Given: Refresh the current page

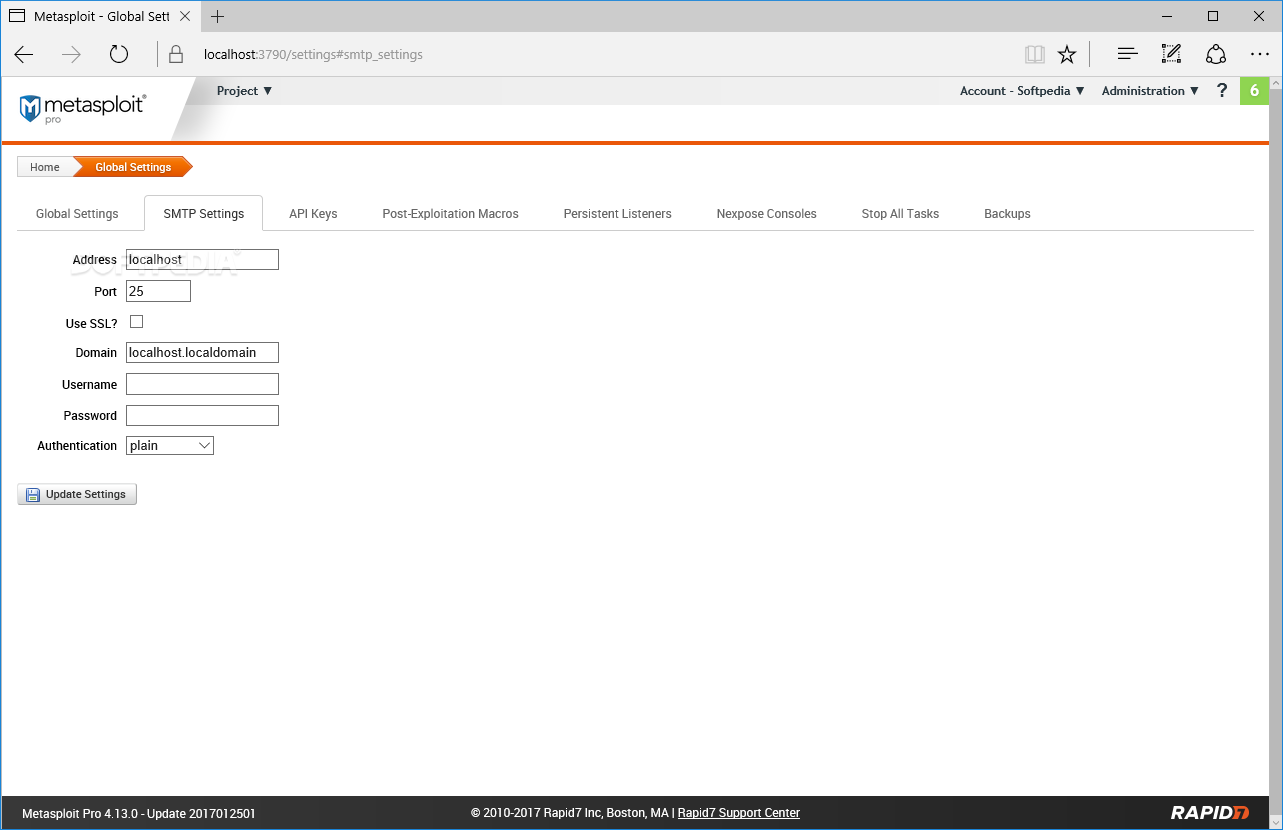Looking at the screenshot, I should coord(119,54).
